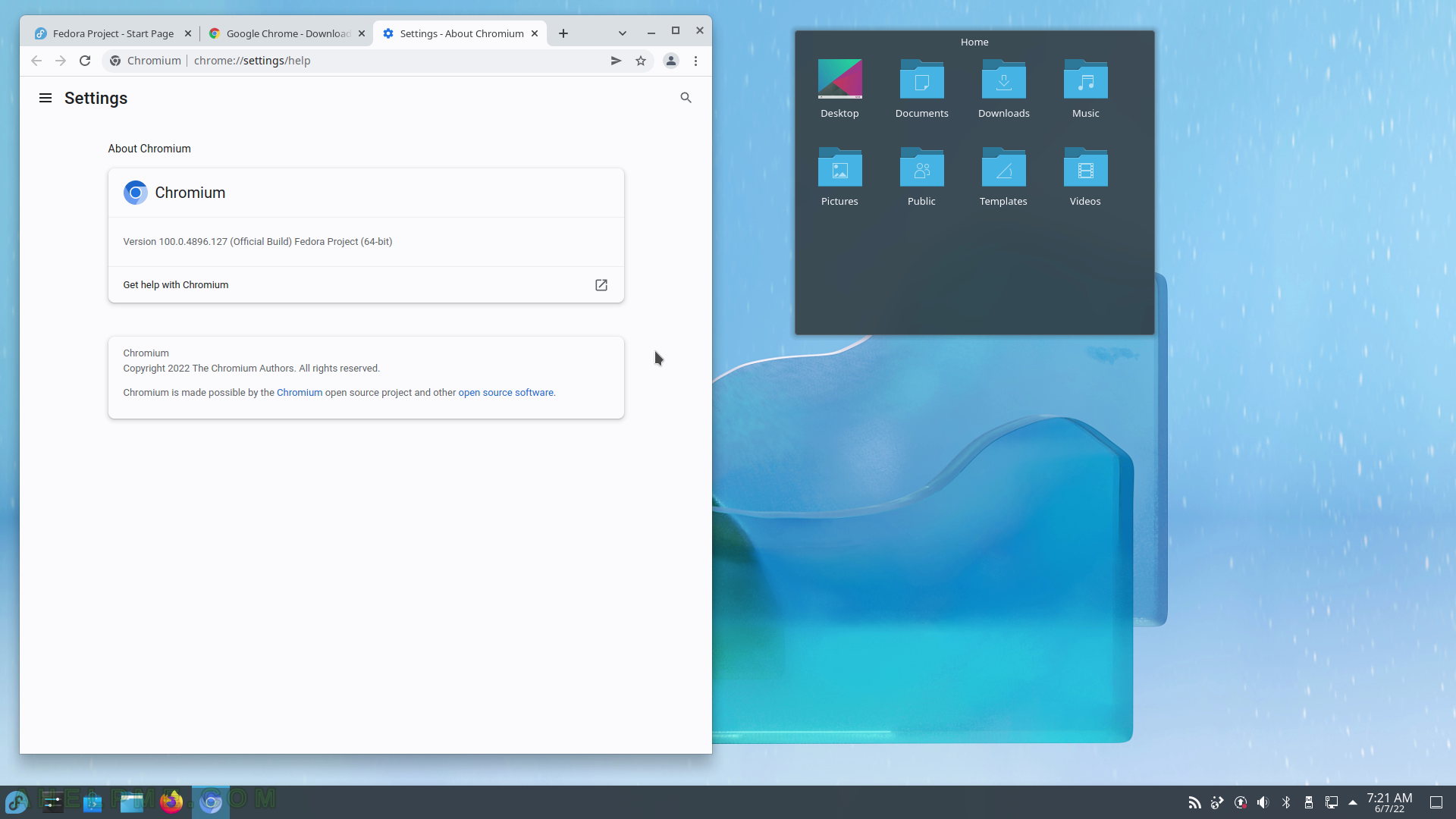Viewport: 1456px width, 819px height.
Task: Open Downloads folder in Home widget
Action: [1003, 89]
